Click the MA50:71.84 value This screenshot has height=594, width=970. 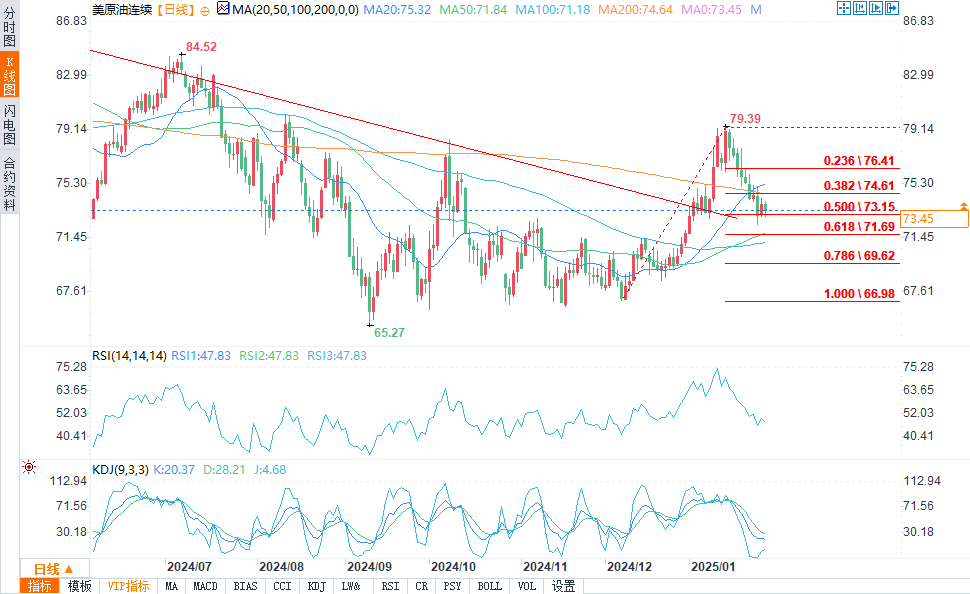coord(473,10)
